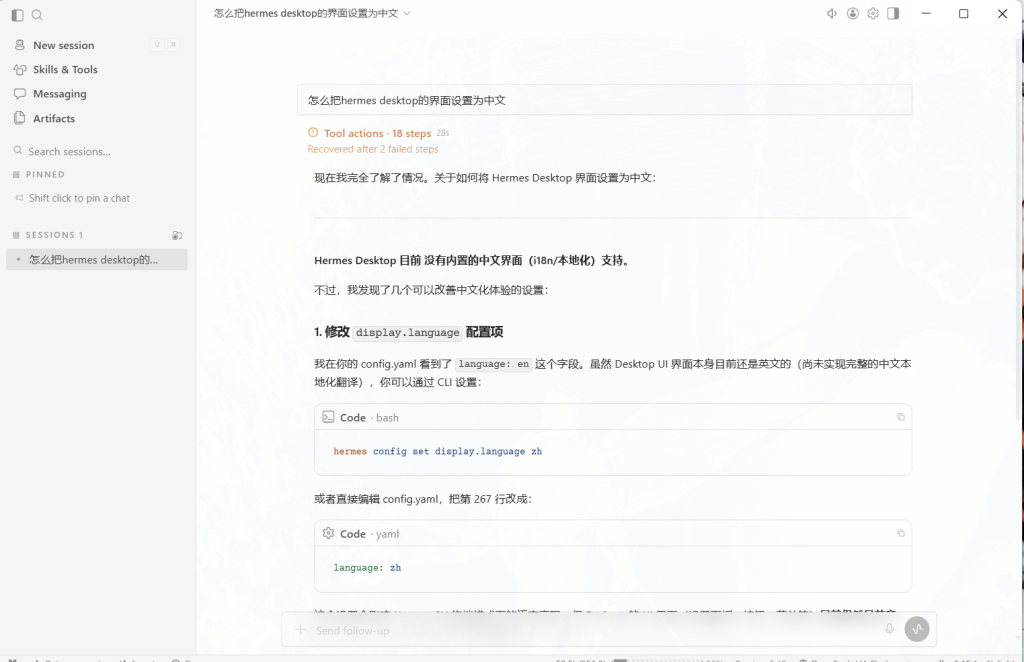Click the Messaging speech bubble icon
Screen dimensions: 1024x662
[x=20, y=93]
